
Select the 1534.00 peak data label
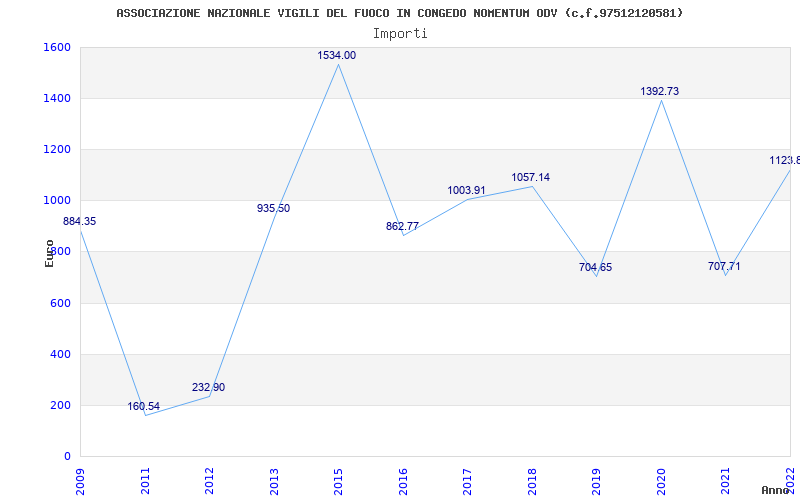tap(337, 56)
